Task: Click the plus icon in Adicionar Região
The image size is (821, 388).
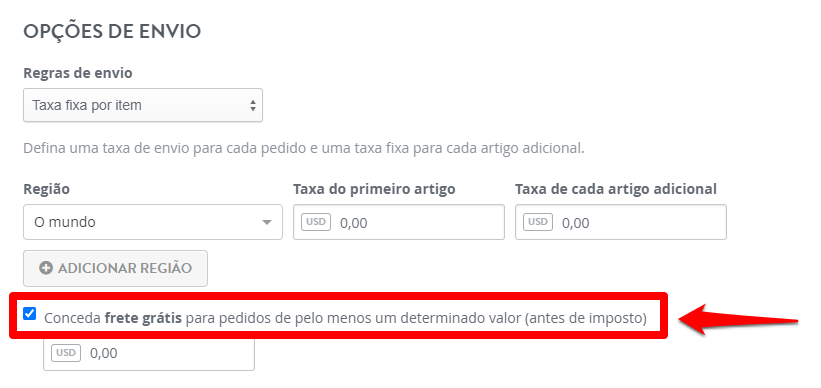Action: pos(46,268)
